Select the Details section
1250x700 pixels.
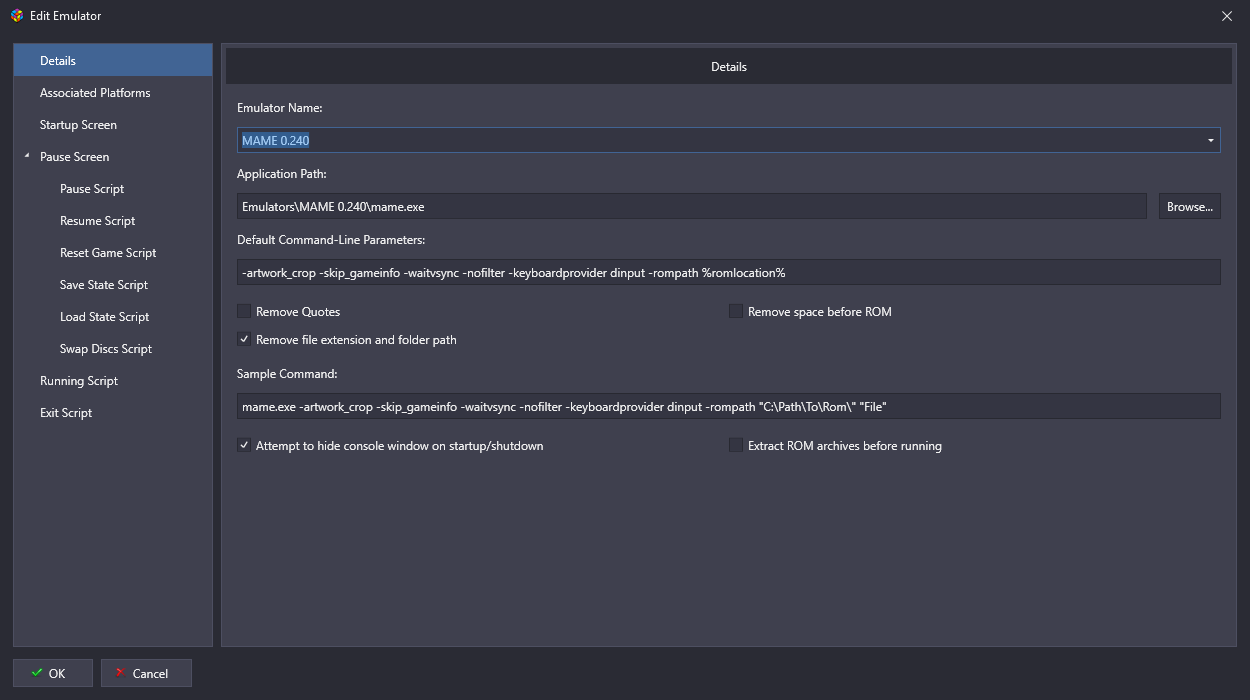tap(113, 60)
